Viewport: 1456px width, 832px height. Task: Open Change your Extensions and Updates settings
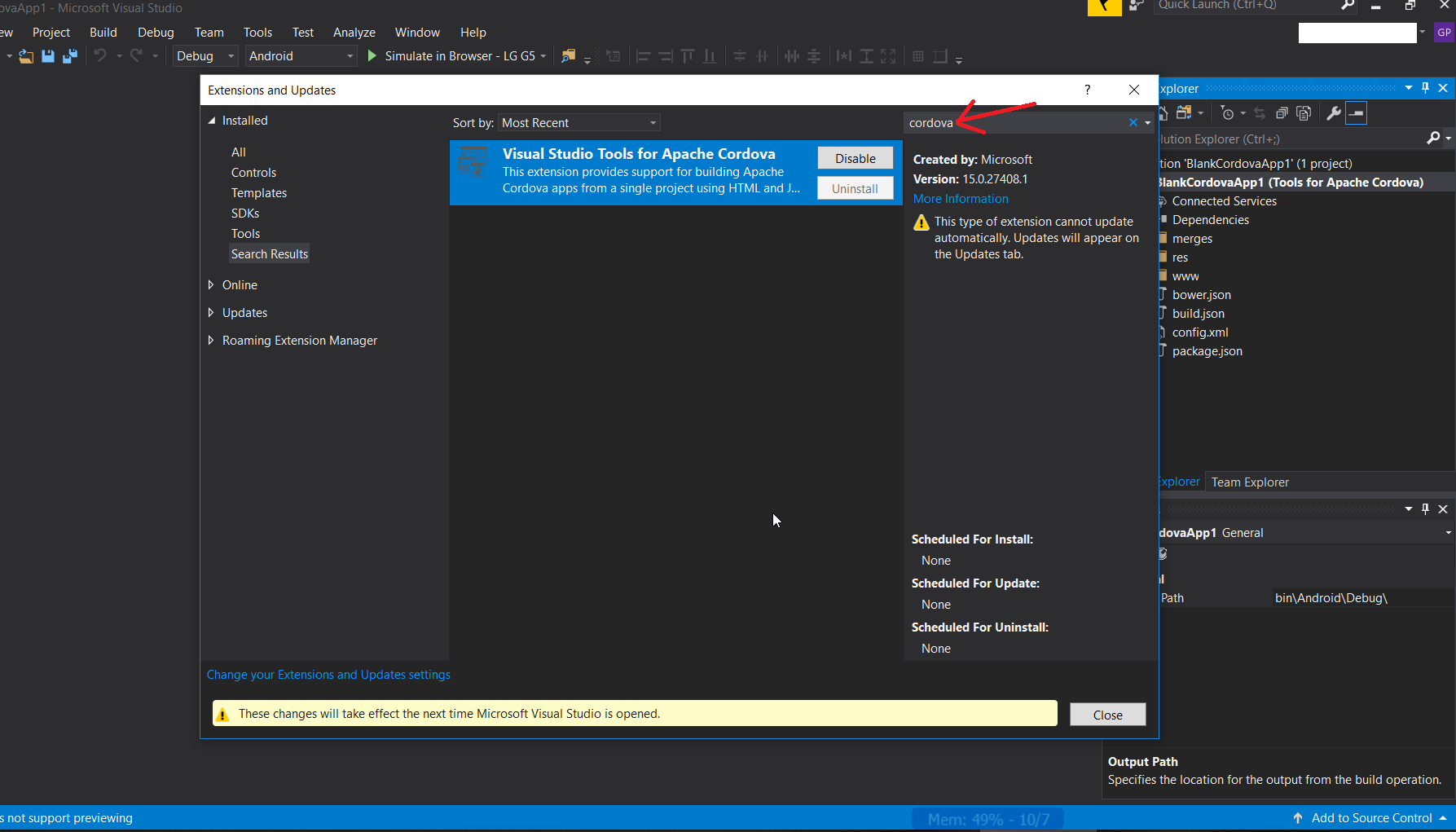click(x=328, y=675)
